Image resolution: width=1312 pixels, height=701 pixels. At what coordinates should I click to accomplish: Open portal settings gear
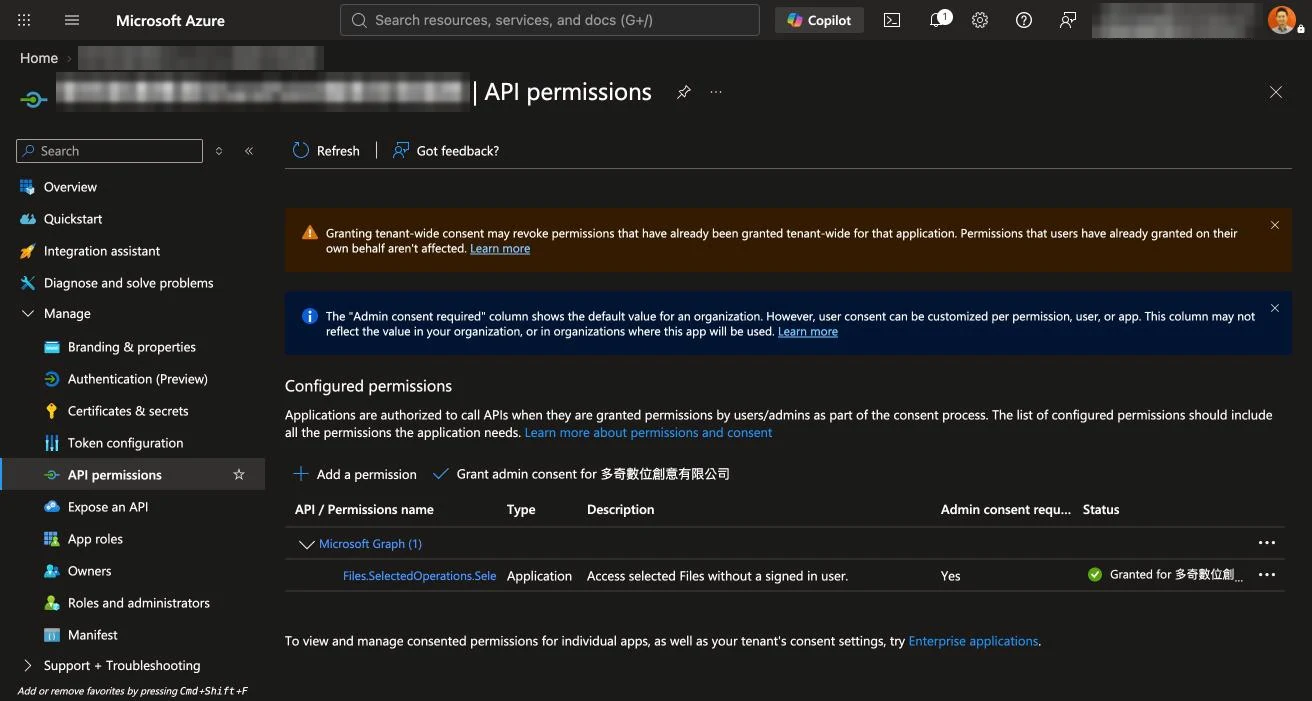(x=980, y=20)
